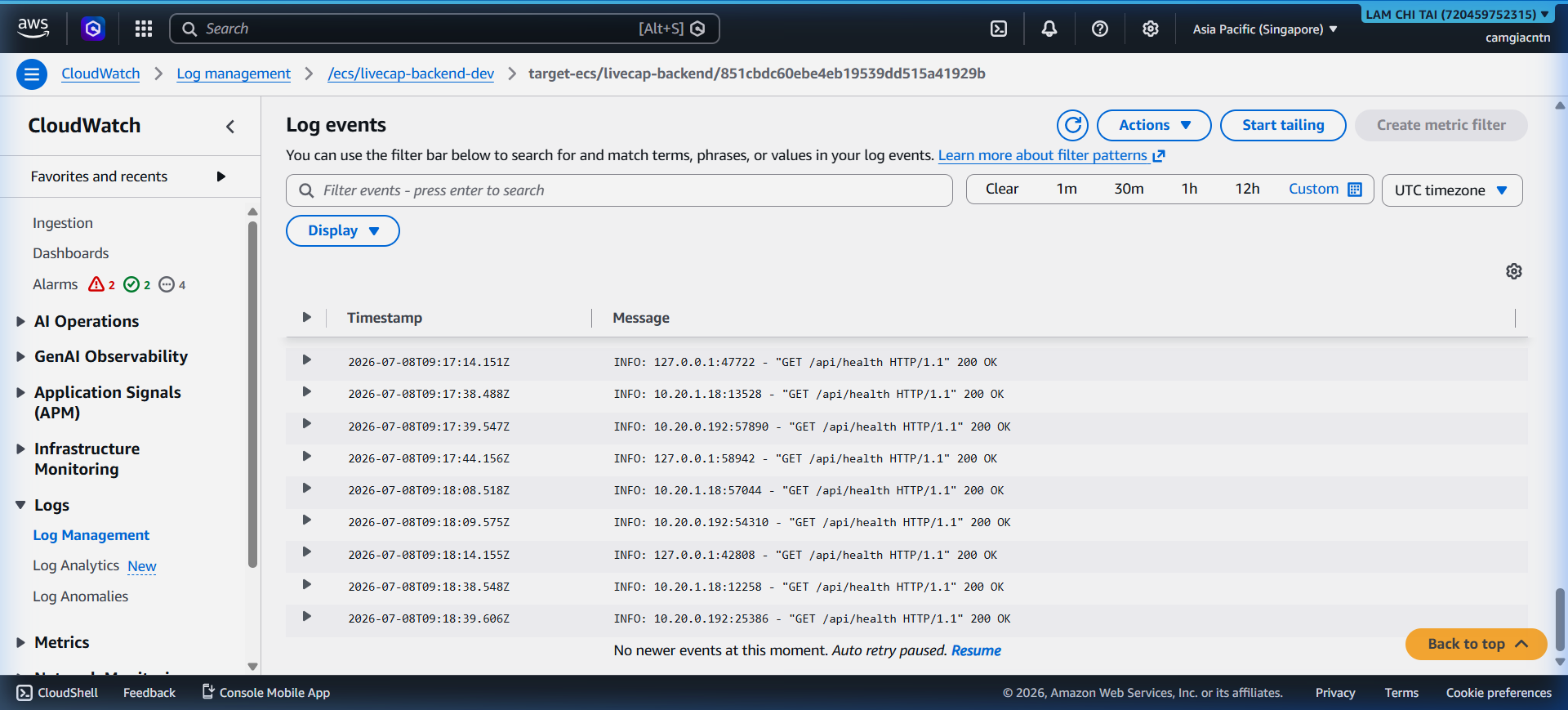Toggle the hamburger navigation menu icon
Viewport: 1568px width, 710px height.
point(32,74)
